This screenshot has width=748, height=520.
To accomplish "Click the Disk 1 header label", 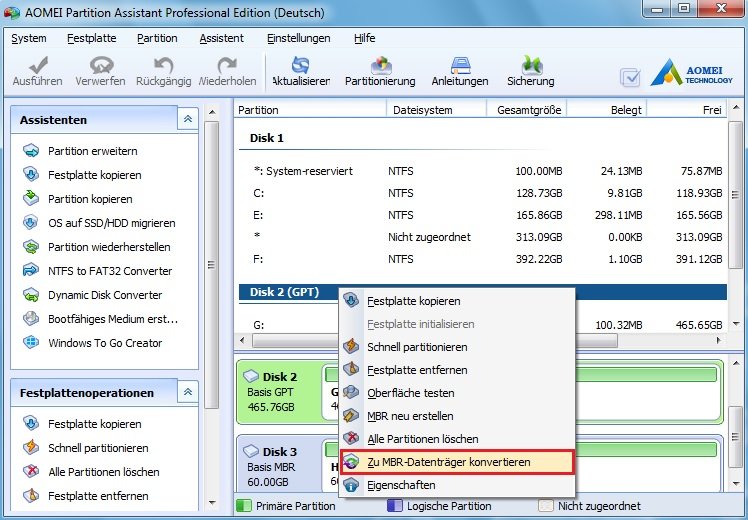I will click(x=267, y=138).
